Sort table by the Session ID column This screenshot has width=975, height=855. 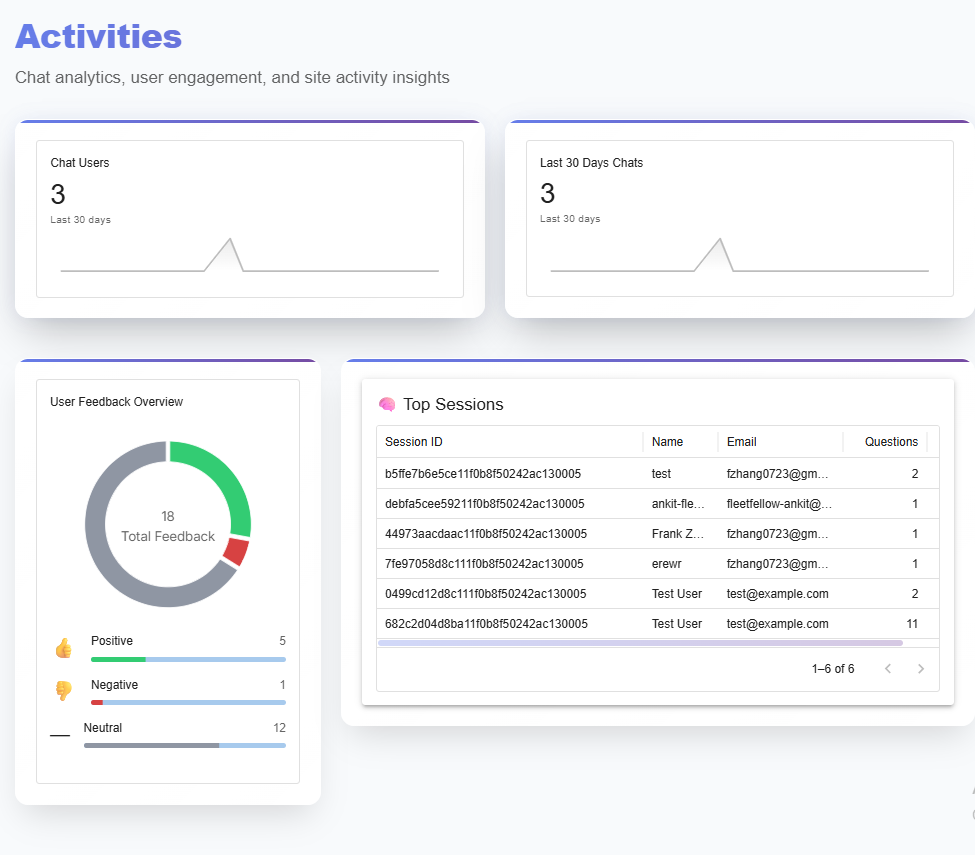[414, 441]
